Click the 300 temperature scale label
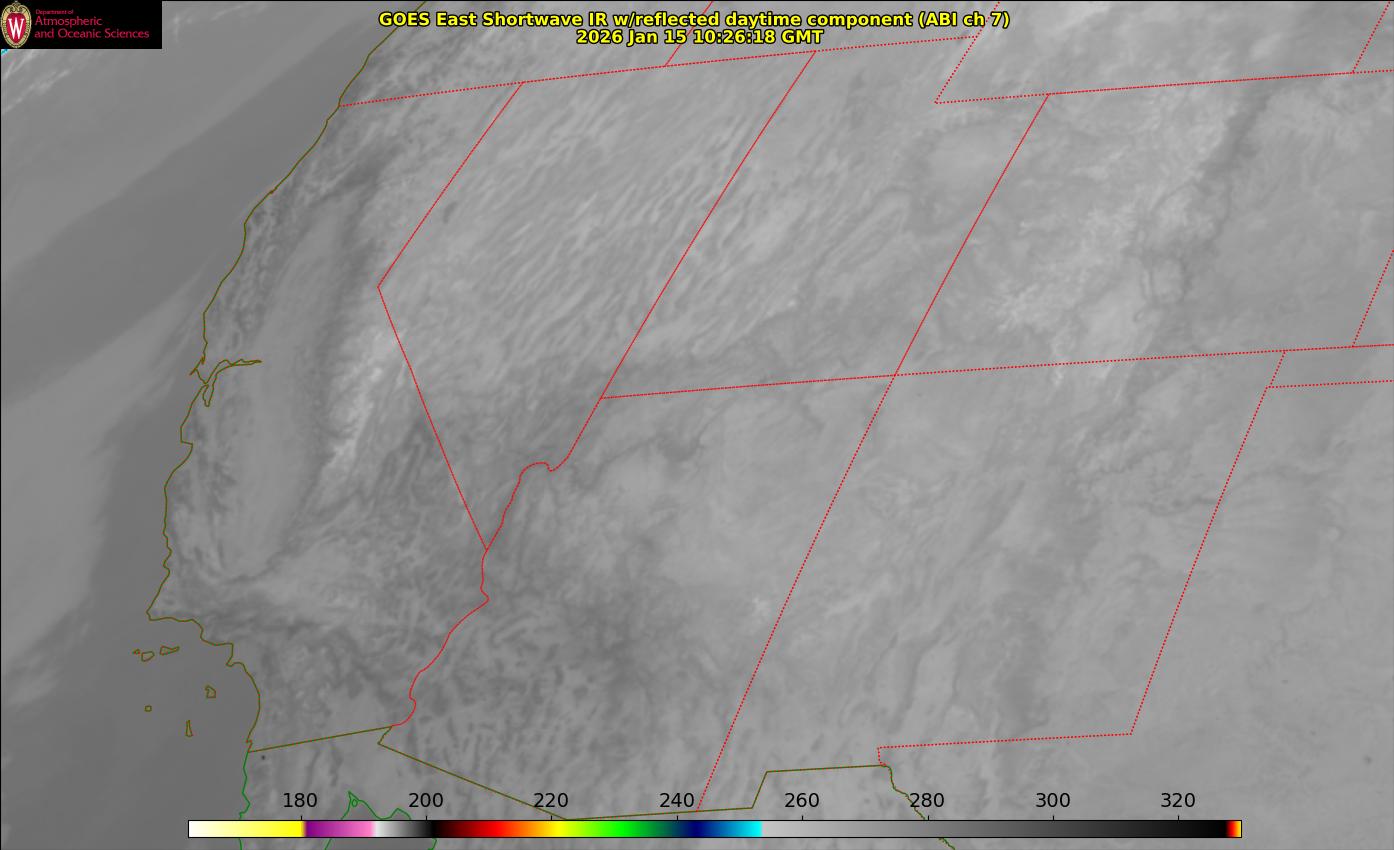The height and width of the screenshot is (850, 1394). (x=1053, y=800)
